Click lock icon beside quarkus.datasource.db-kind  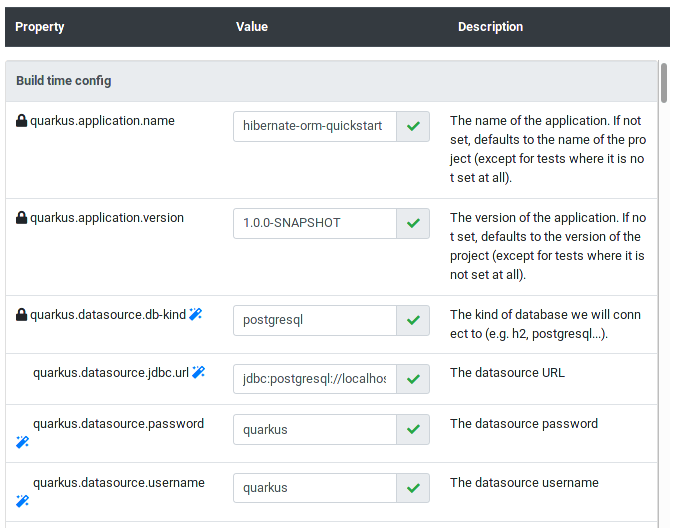tap(21, 315)
